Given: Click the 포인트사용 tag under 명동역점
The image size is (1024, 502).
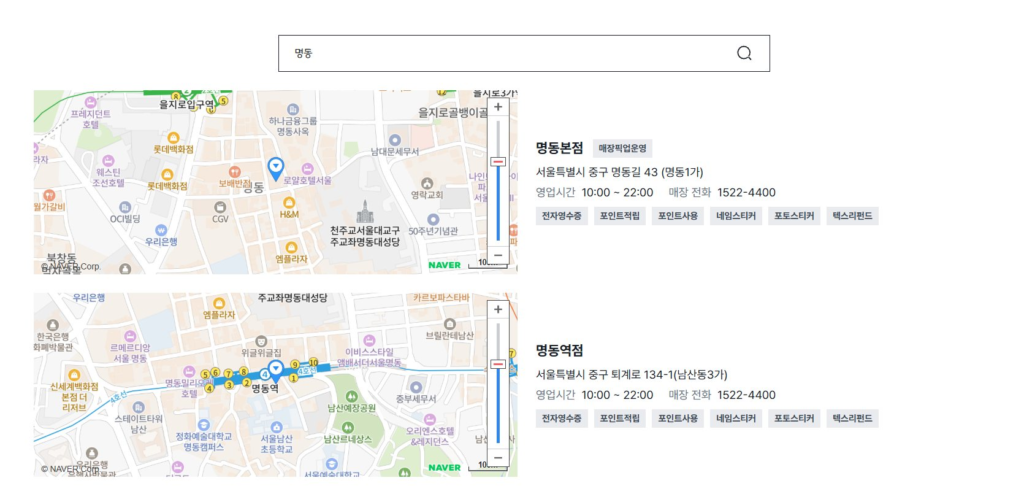Looking at the screenshot, I should coord(677,418).
